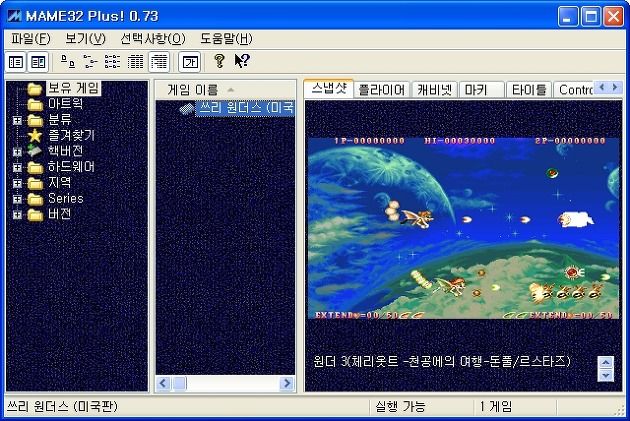Screen dimensions: 630x421
Task: Open the help question mark icon
Action: point(219,61)
